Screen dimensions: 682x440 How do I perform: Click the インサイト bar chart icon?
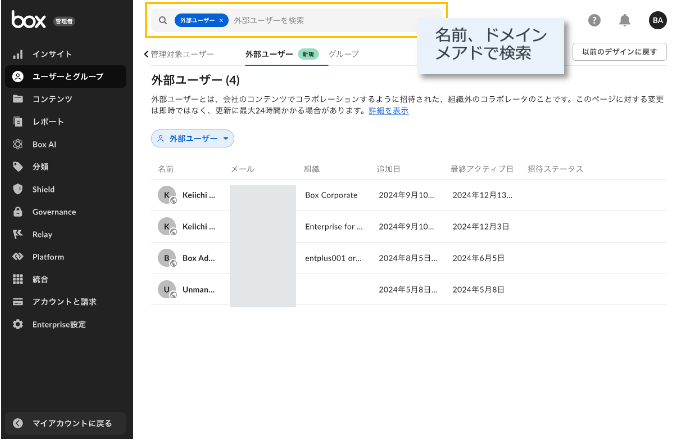click(x=18, y=54)
